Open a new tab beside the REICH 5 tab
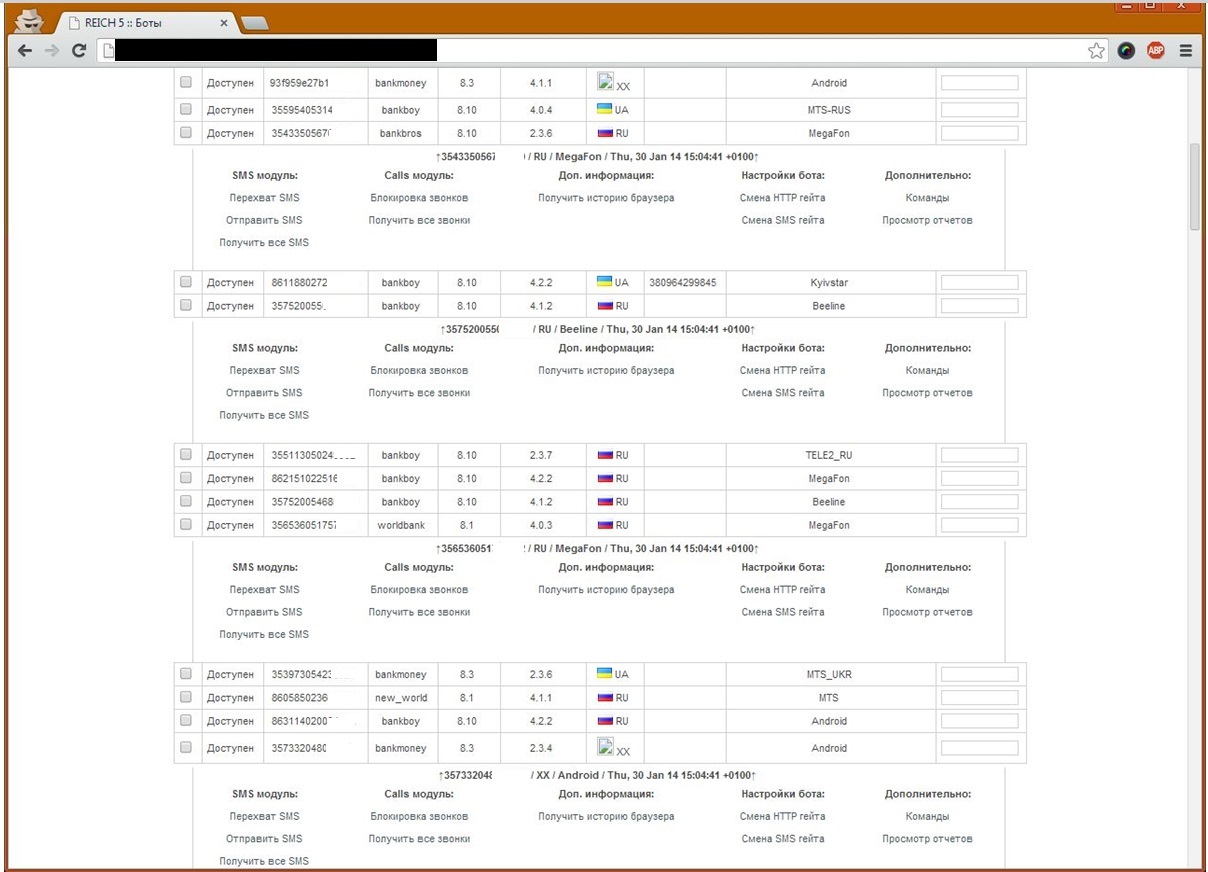The image size is (1208, 872). (255, 23)
